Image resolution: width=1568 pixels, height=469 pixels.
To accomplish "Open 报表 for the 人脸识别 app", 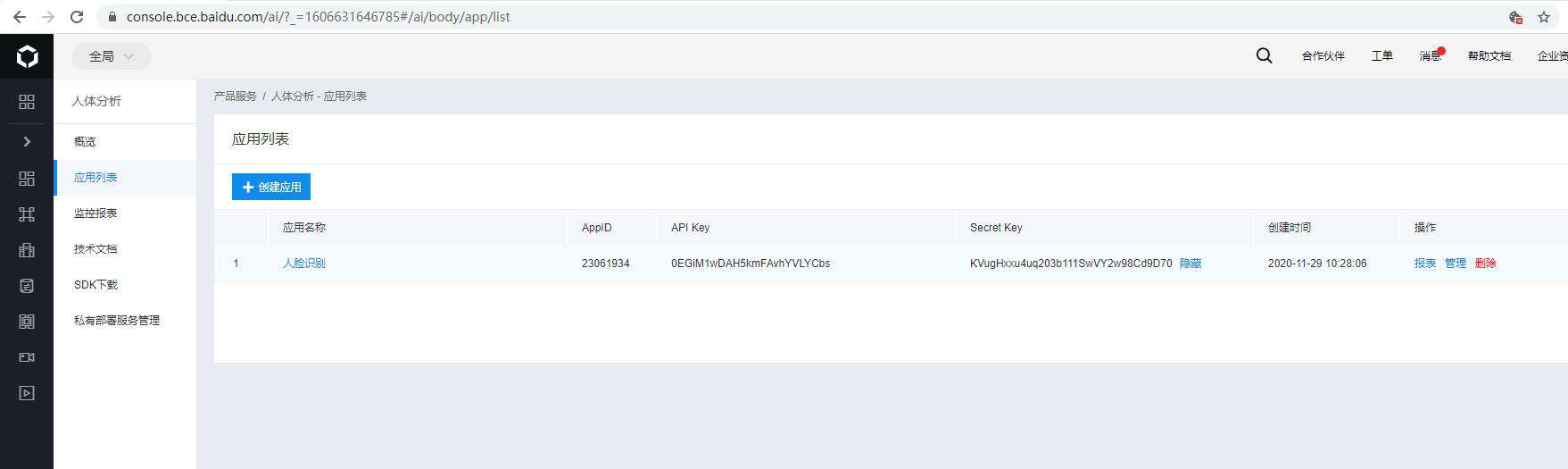I will click(1425, 264).
